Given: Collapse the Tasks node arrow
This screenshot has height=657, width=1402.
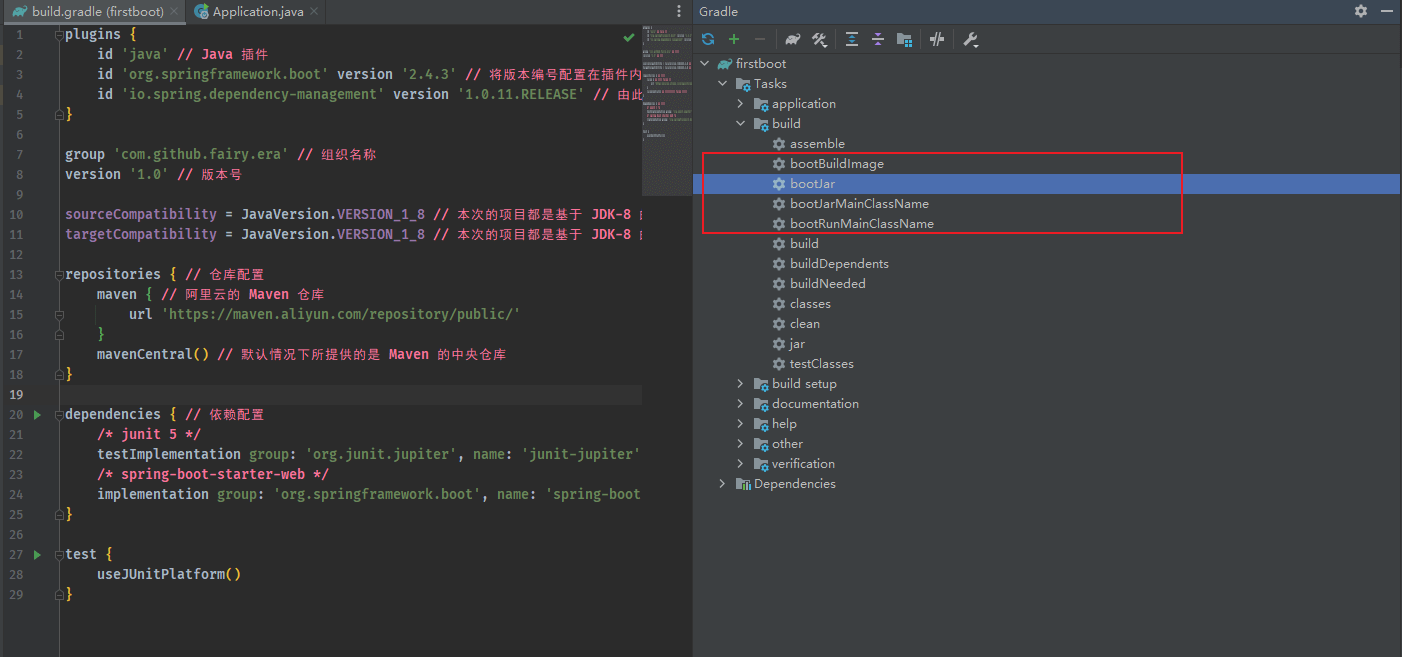Looking at the screenshot, I should pyautogui.click(x=723, y=84).
